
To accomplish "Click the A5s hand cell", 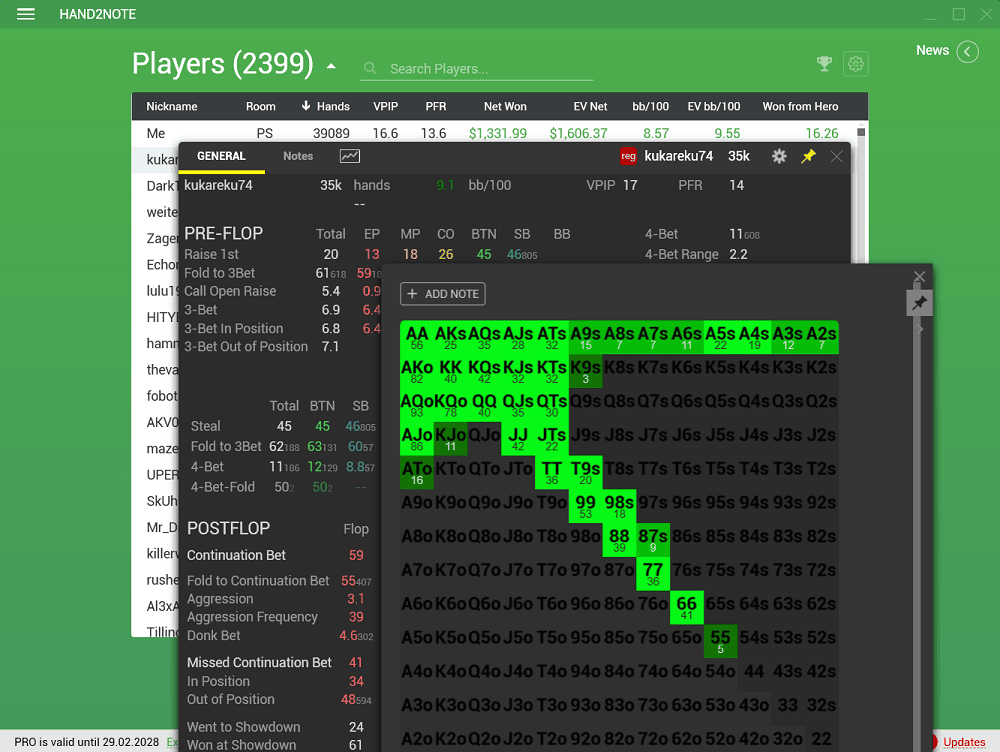I will (x=721, y=337).
